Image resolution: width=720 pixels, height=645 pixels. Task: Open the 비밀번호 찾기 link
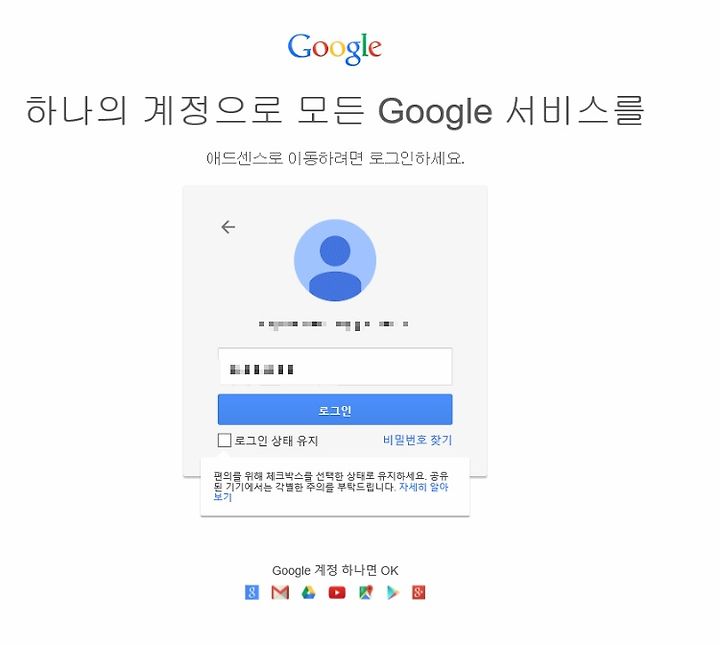pos(417,440)
